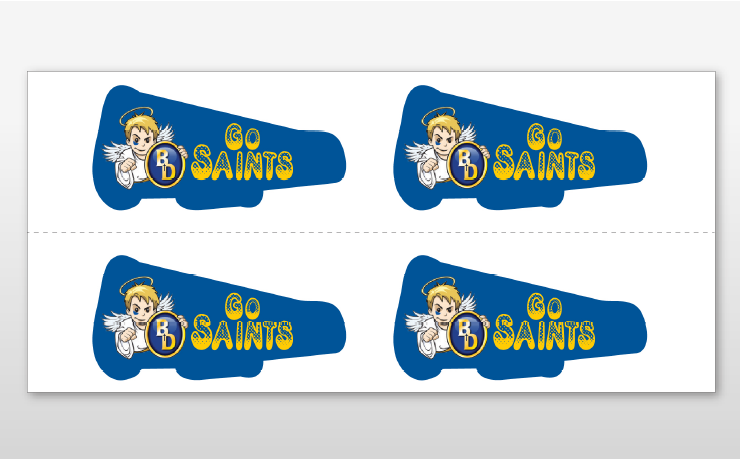Click the BD shield emblem on top-right megaphone
The height and width of the screenshot is (459, 740).
[467, 165]
